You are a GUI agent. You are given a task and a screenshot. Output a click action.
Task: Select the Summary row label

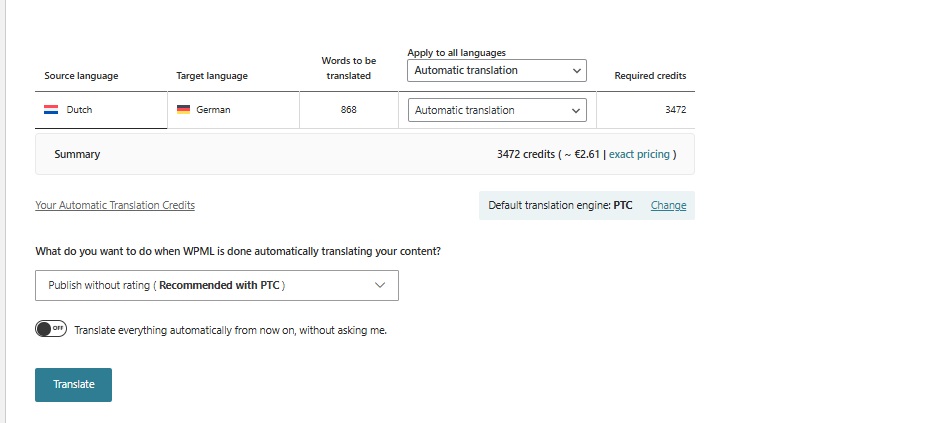(77, 155)
